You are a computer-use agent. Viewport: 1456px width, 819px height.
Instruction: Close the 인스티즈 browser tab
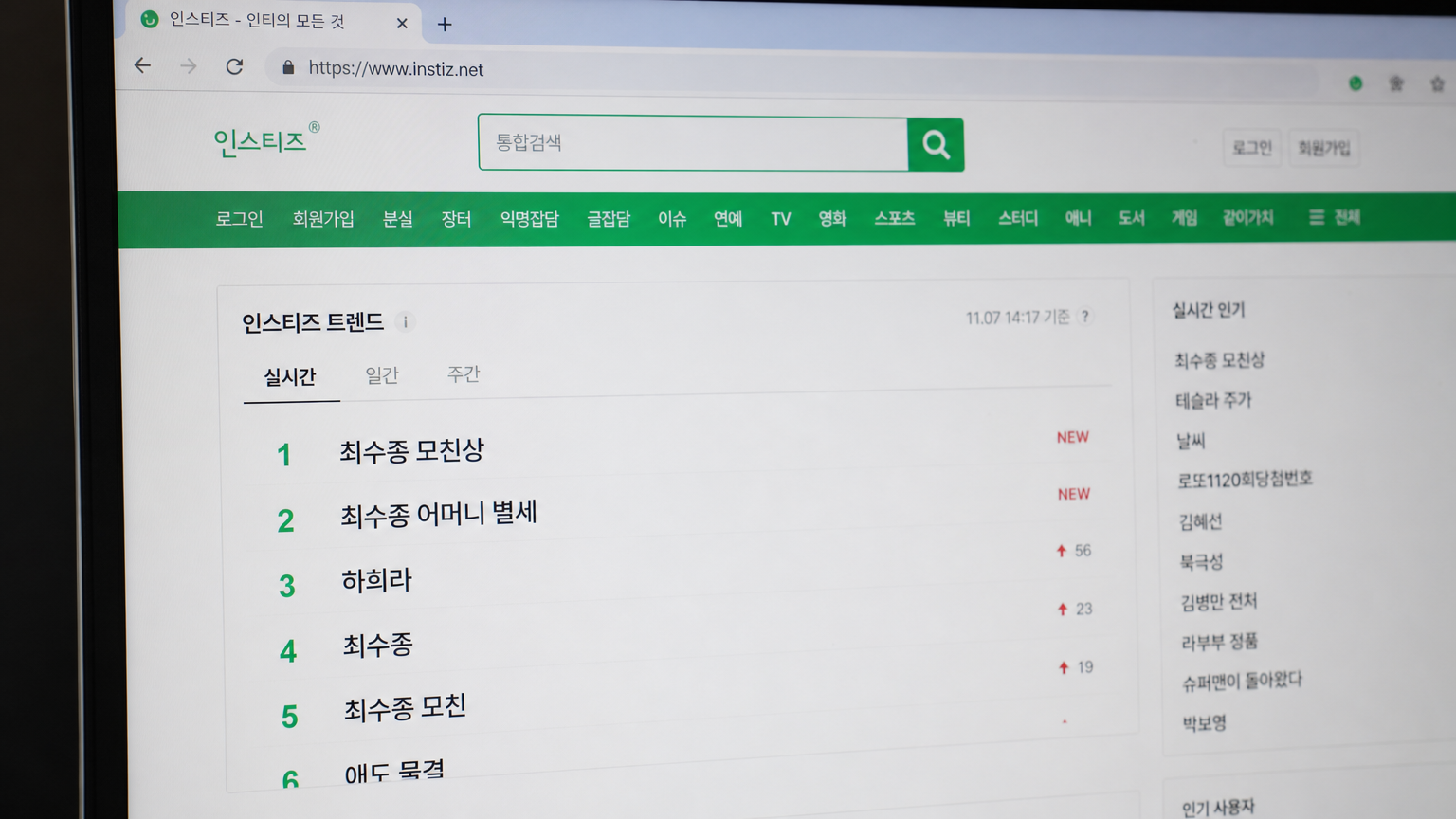pos(402,24)
